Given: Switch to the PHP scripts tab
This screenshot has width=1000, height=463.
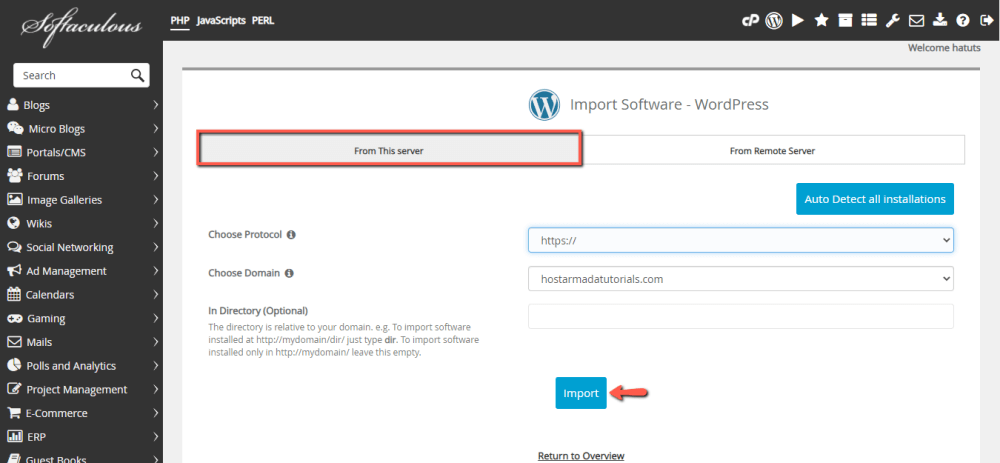Looking at the screenshot, I should (x=180, y=20).
